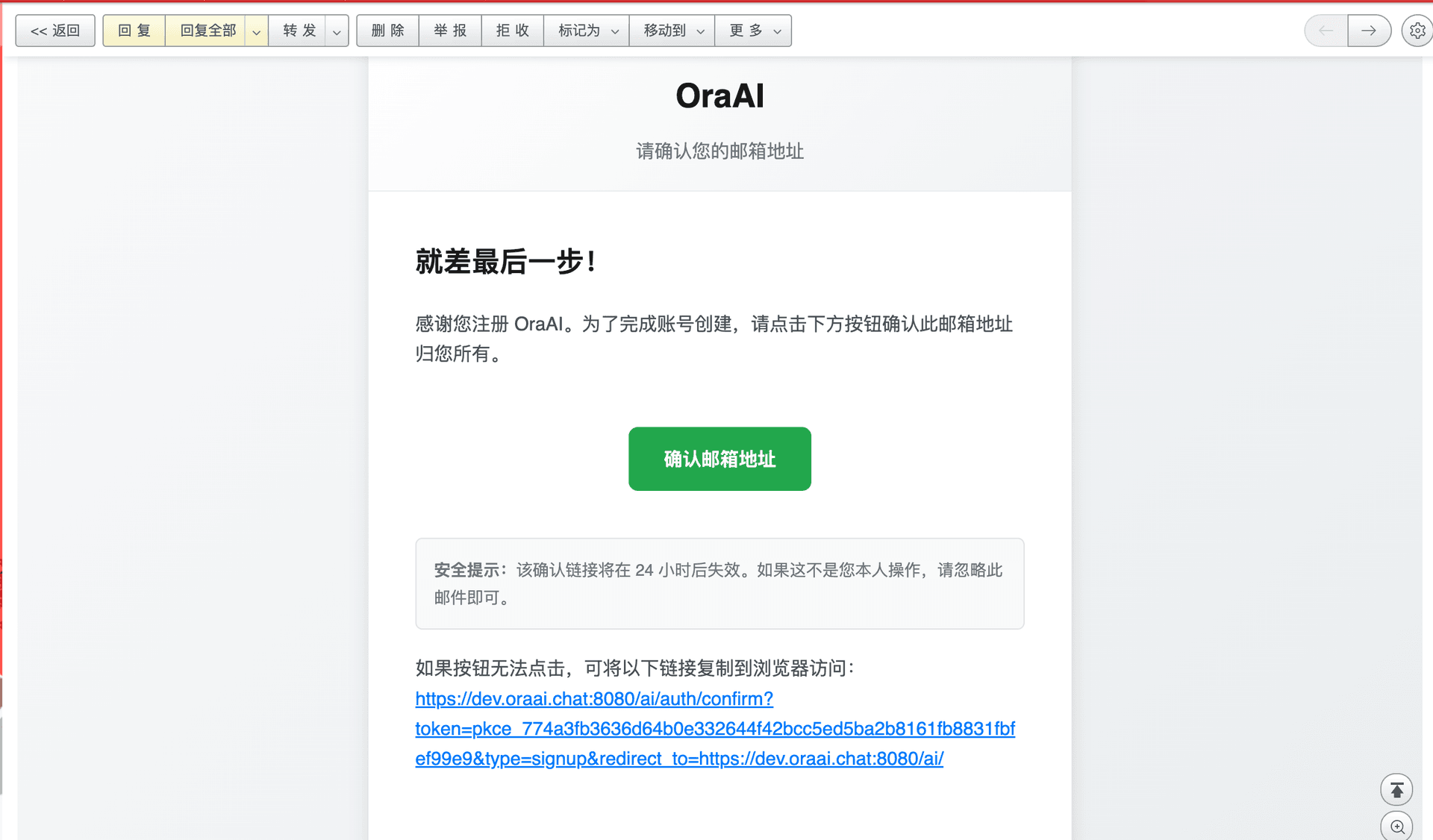This screenshot has height=840, width=1433.
Task: Click the 拒收 toolbar button to block sender
Action: click(512, 31)
